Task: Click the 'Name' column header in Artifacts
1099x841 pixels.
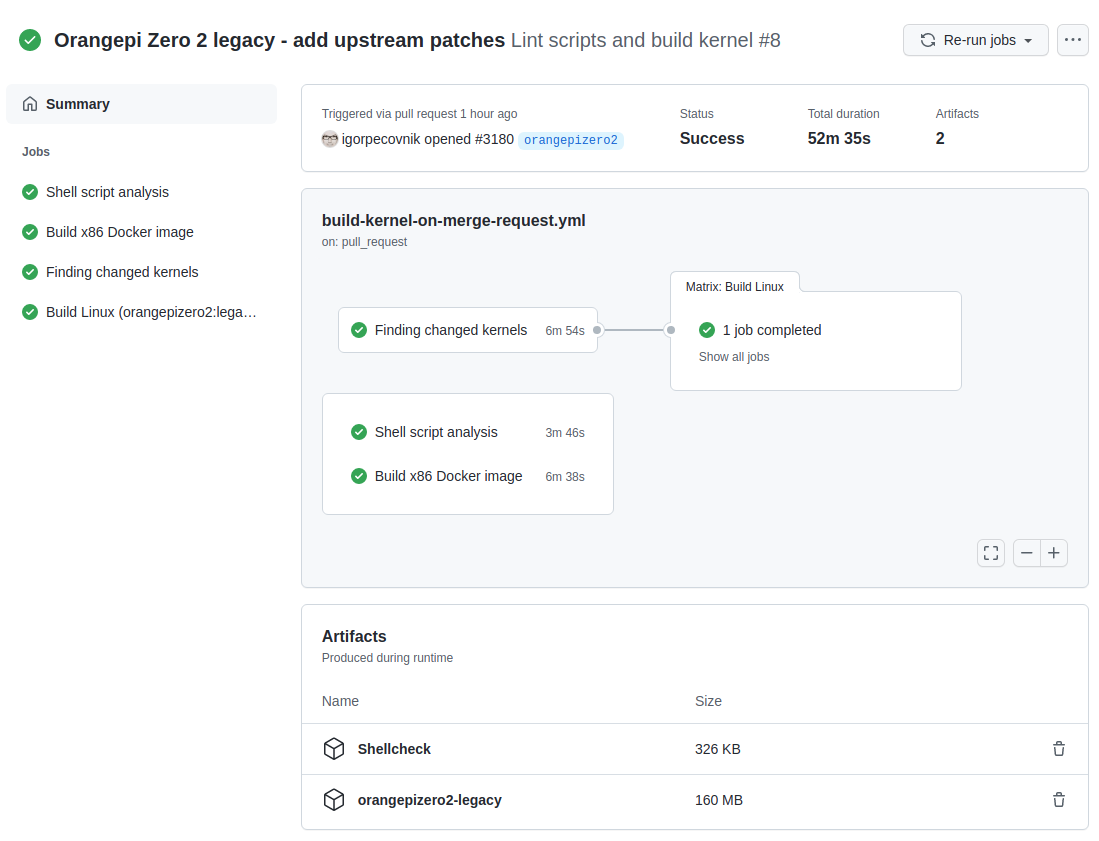Action: click(x=340, y=702)
